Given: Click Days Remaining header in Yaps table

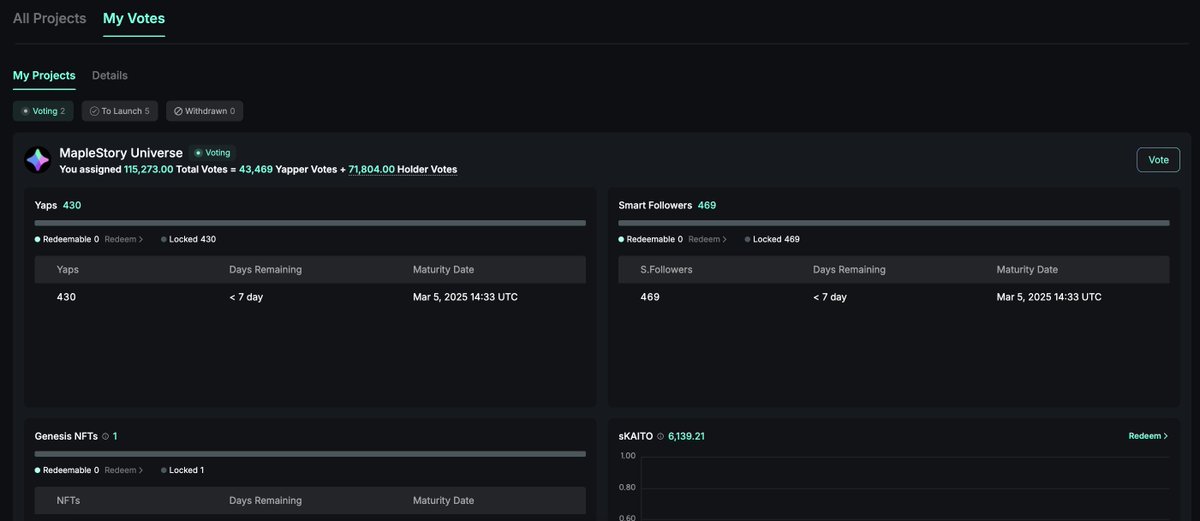Looking at the screenshot, I should [x=265, y=270].
